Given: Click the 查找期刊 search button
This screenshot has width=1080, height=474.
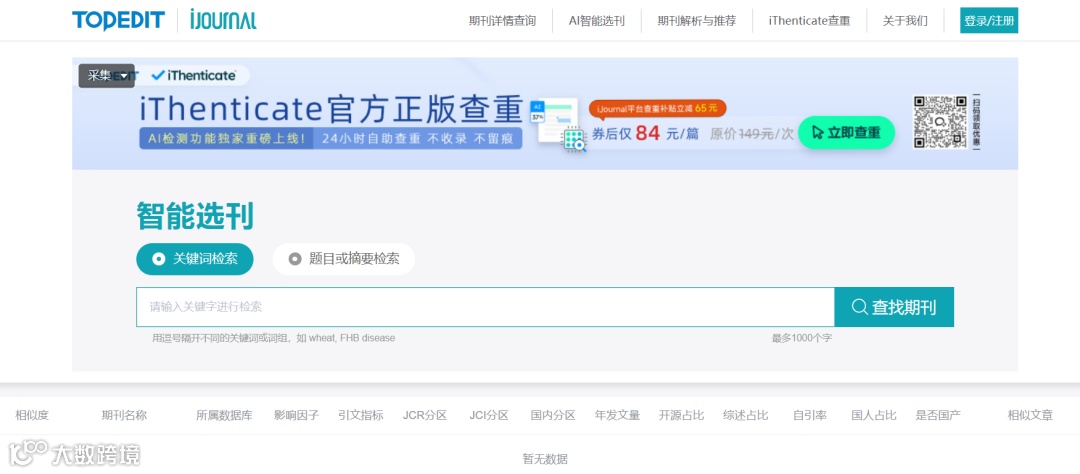Looking at the screenshot, I should click(894, 307).
